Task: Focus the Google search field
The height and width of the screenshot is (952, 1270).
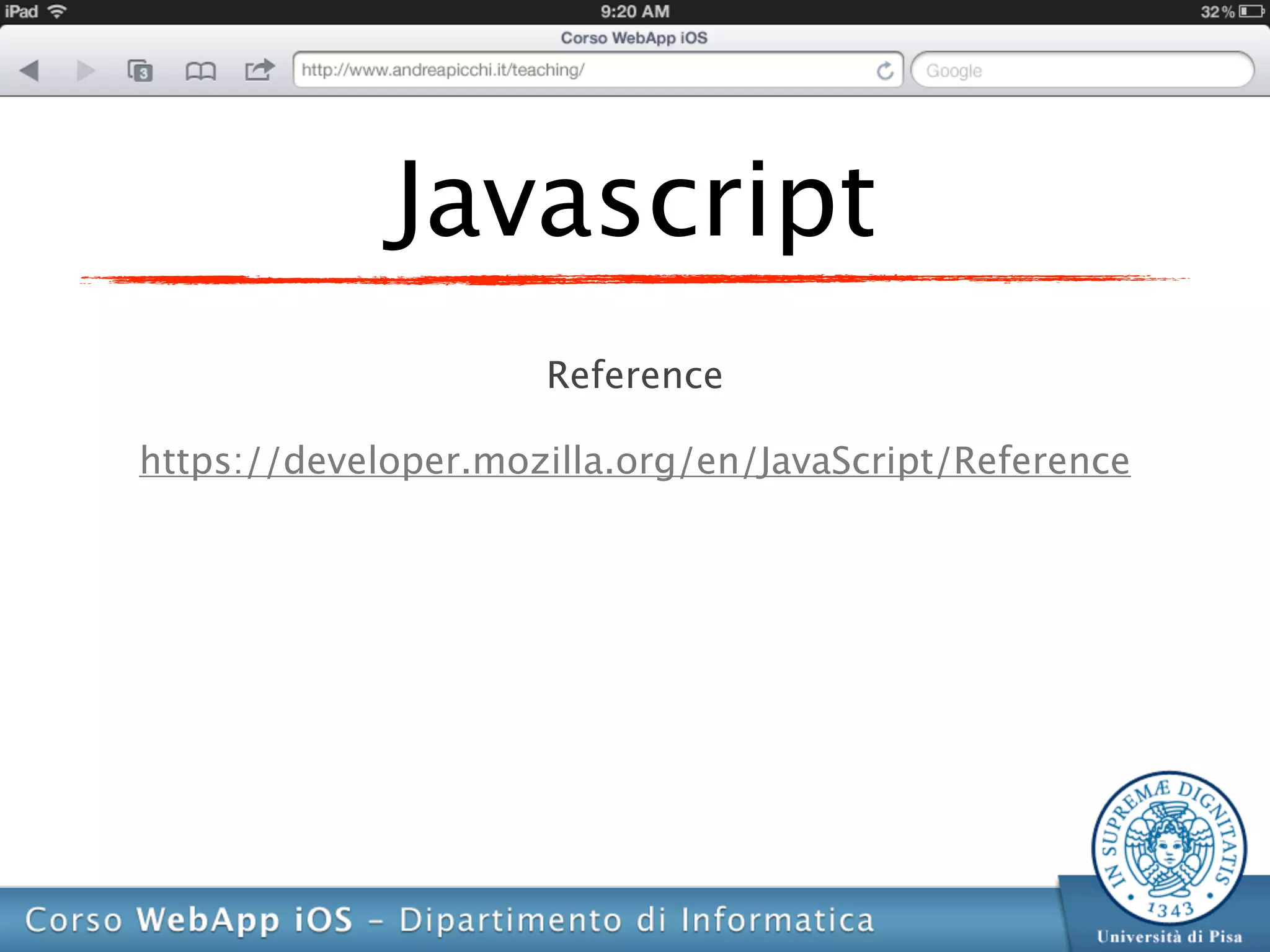Action: pyautogui.click(x=1082, y=70)
